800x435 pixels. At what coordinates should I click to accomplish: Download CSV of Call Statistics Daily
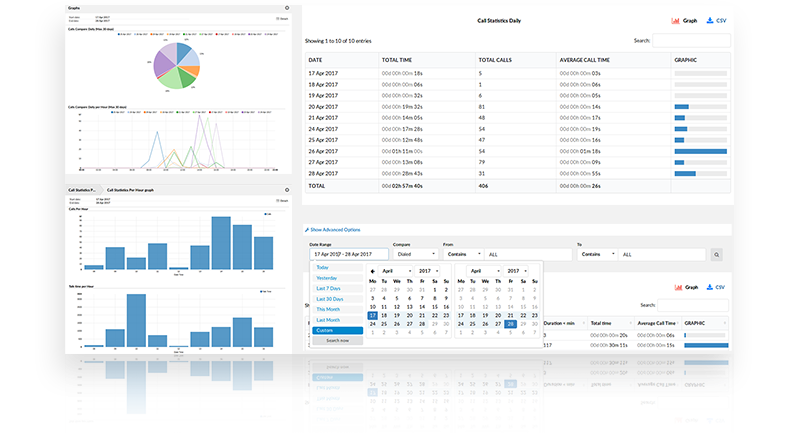716,21
